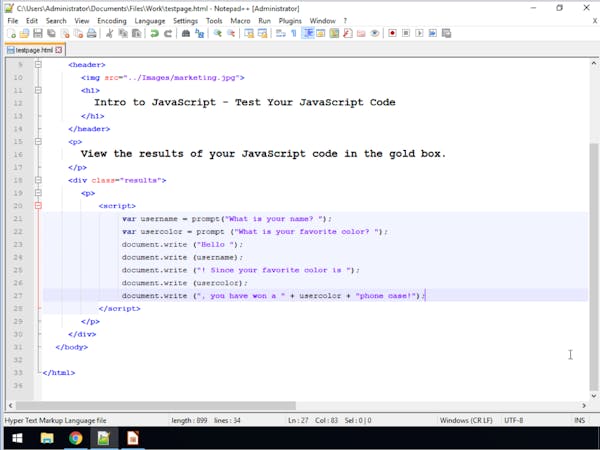Image resolution: width=600 pixels, height=450 pixels.
Task: Open the Windows Start menu
Action: [x=17, y=438]
